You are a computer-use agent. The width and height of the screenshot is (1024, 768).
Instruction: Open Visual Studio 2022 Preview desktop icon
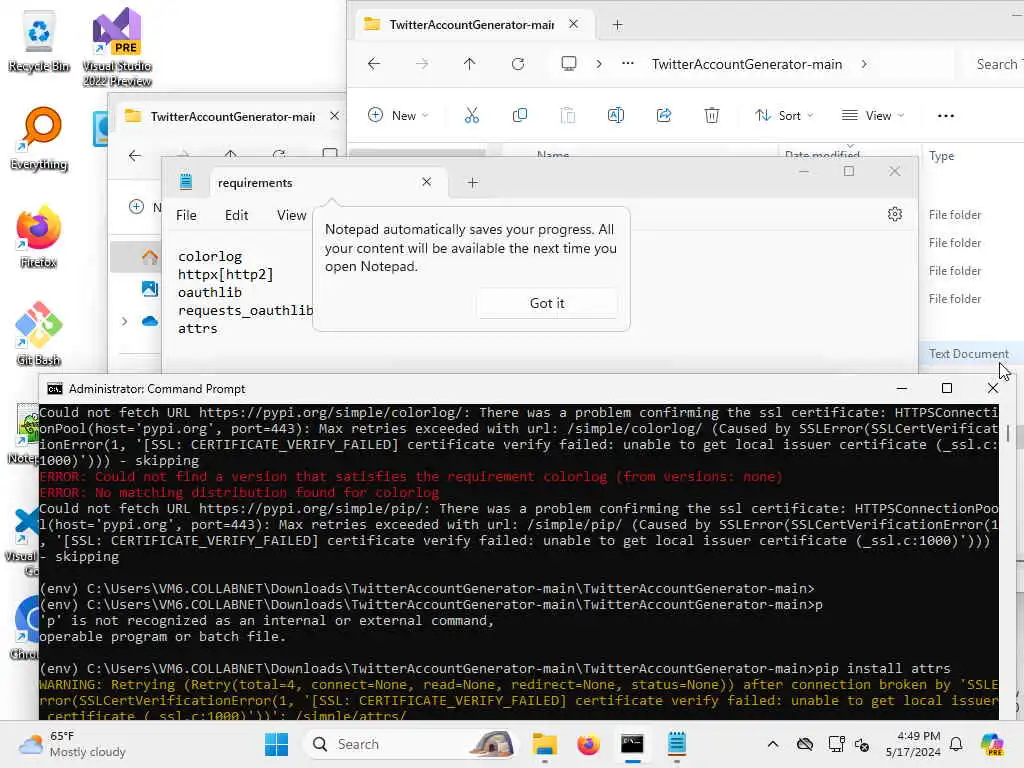(117, 46)
